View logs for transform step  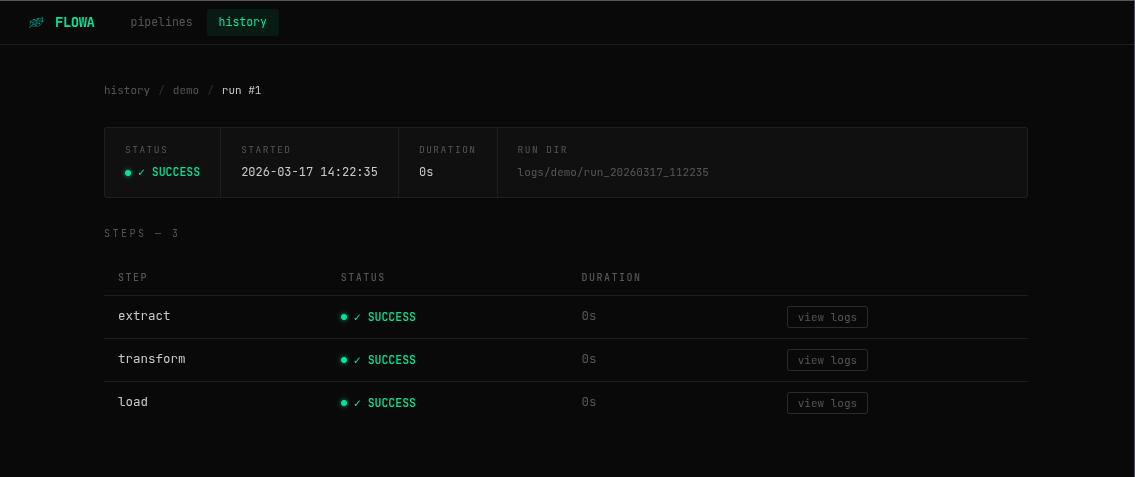tap(827, 360)
